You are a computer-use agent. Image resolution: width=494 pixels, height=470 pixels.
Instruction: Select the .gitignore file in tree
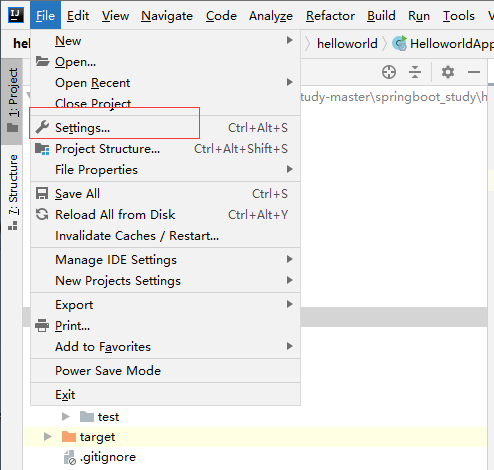[x=108, y=457]
